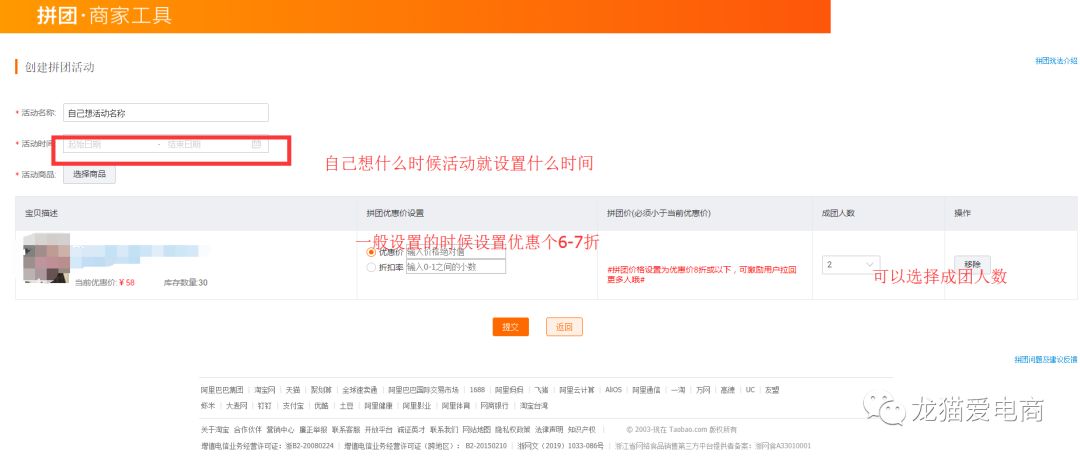Click the discount rate 0-1 decimal input

point(455,267)
